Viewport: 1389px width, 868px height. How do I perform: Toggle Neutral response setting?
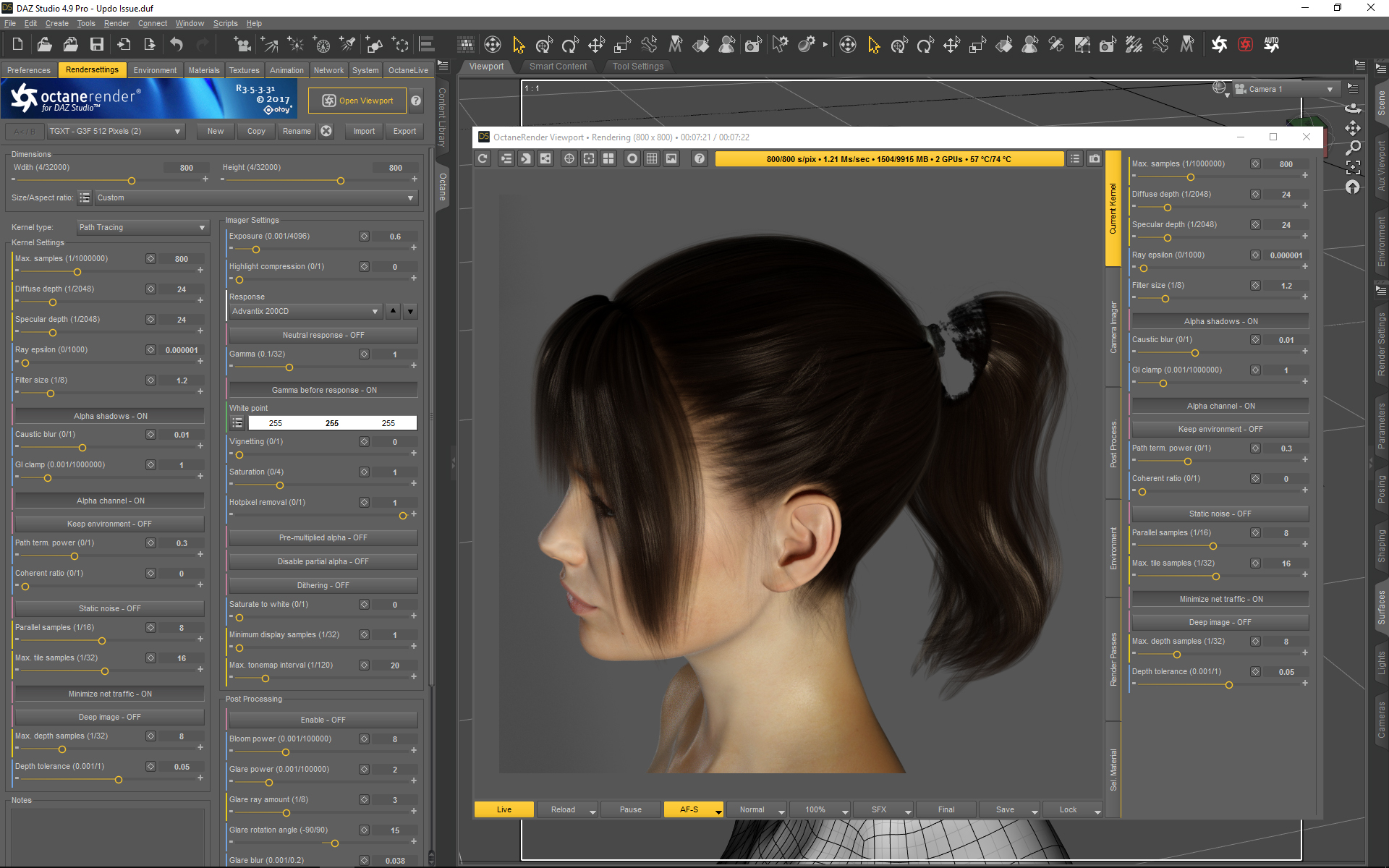323,335
